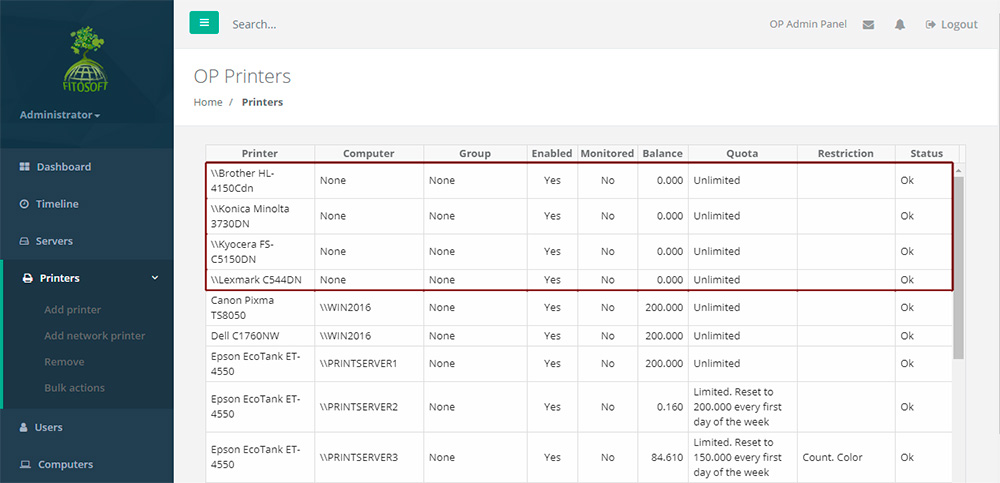Click the Timeline clock icon

click(x=25, y=204)
